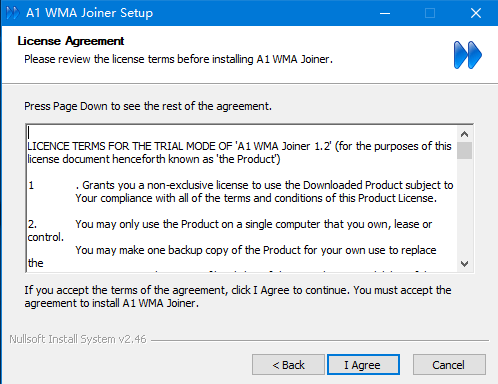Cancel the A1 WMA Joiner installation

click(x=449, y=365)
